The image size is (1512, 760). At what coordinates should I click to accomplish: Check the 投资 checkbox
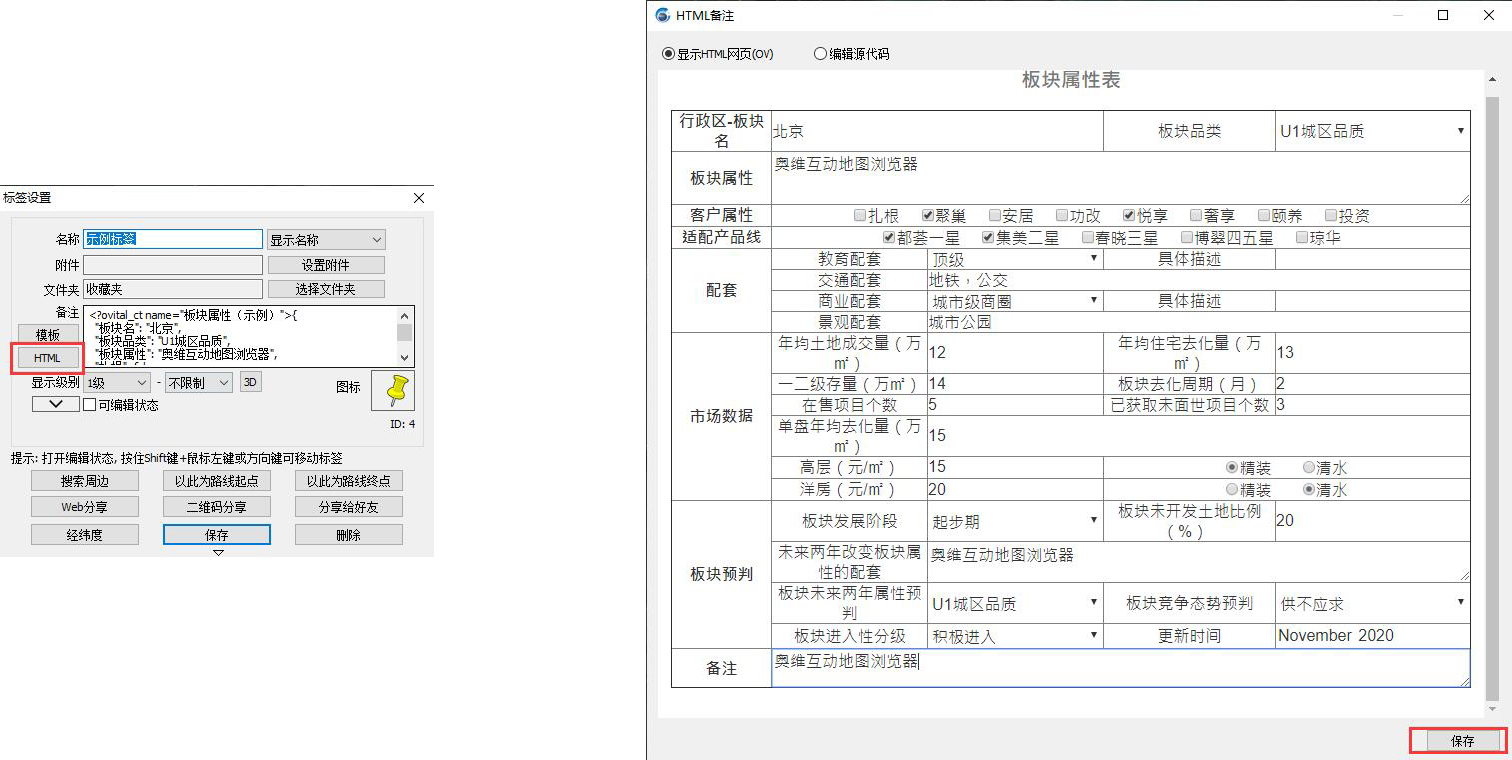click(1331, 215)
